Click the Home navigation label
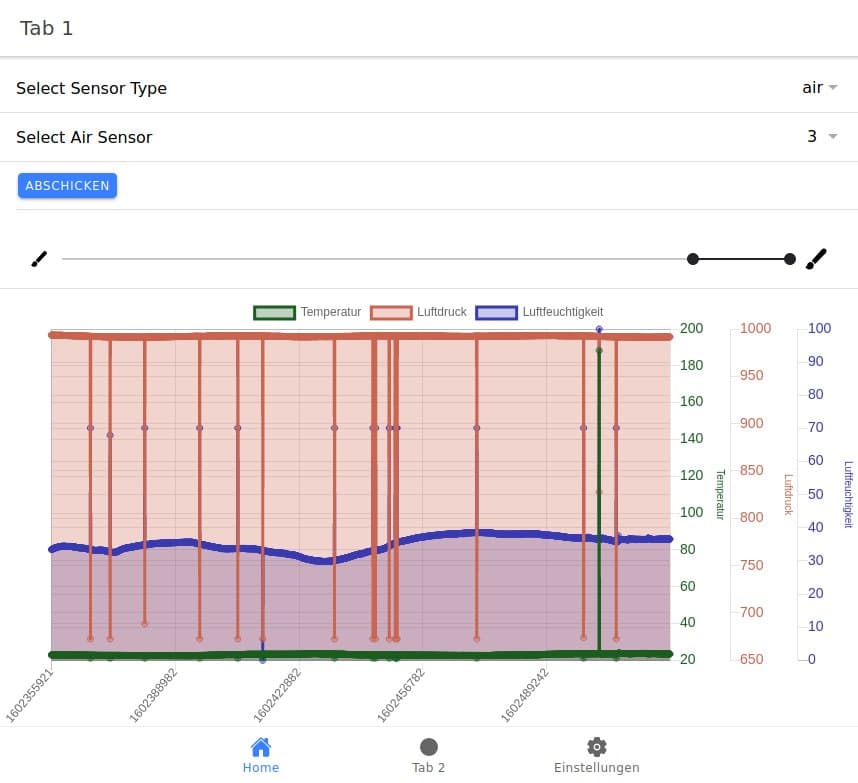The image size is (858, 783). pos(260,767)
